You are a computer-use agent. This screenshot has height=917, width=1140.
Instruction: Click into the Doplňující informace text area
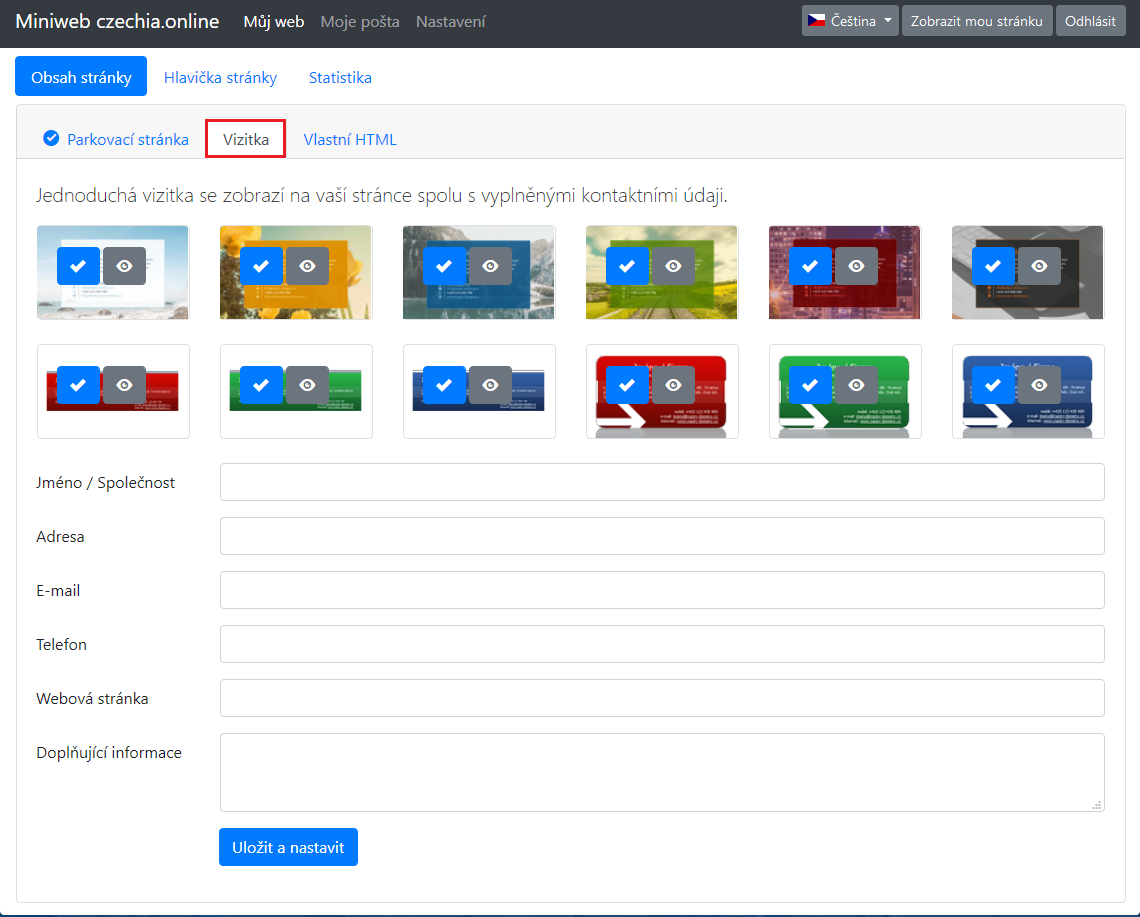tap(662, 772)
